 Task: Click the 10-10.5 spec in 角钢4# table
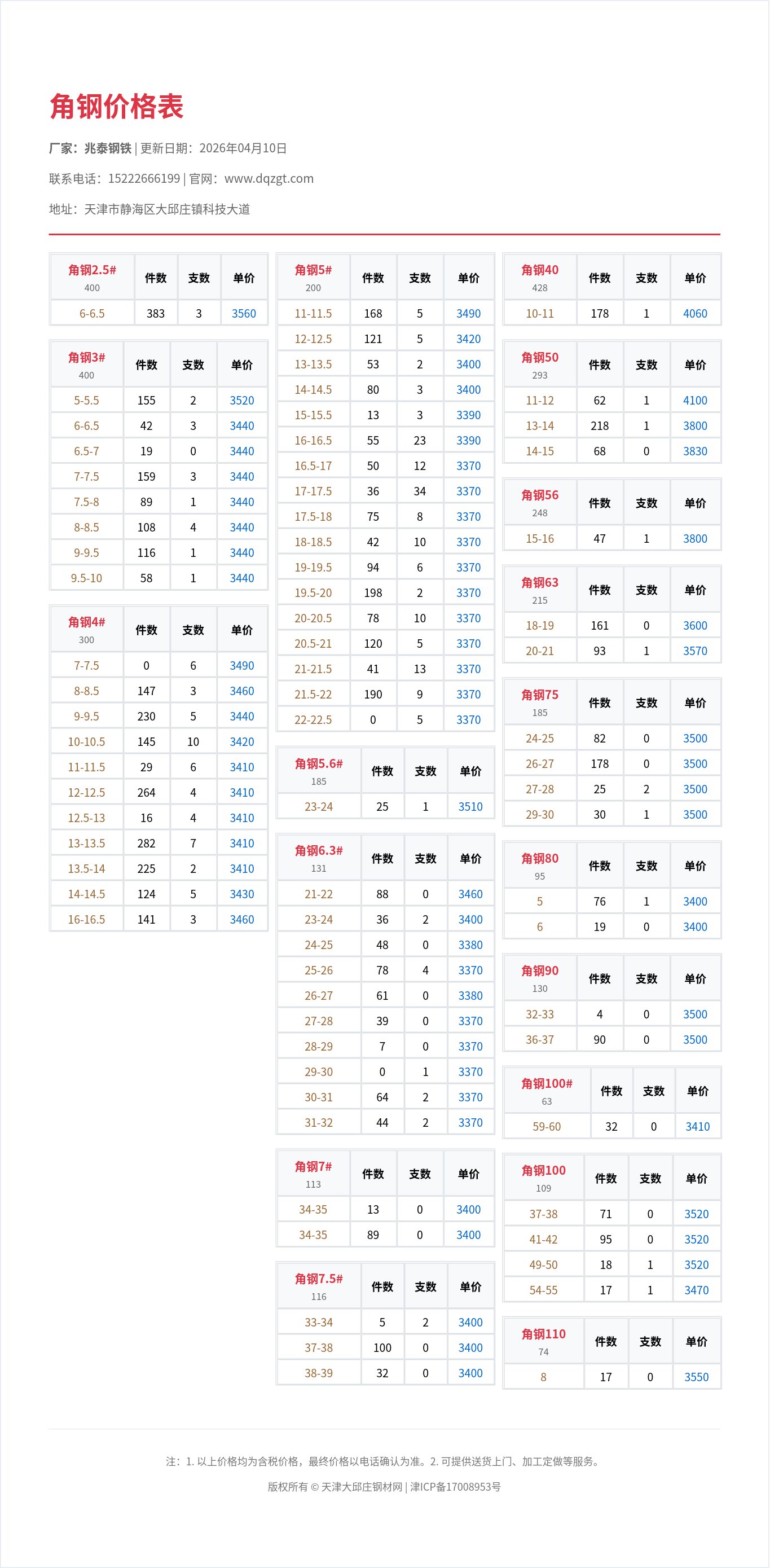coord(86,742)
